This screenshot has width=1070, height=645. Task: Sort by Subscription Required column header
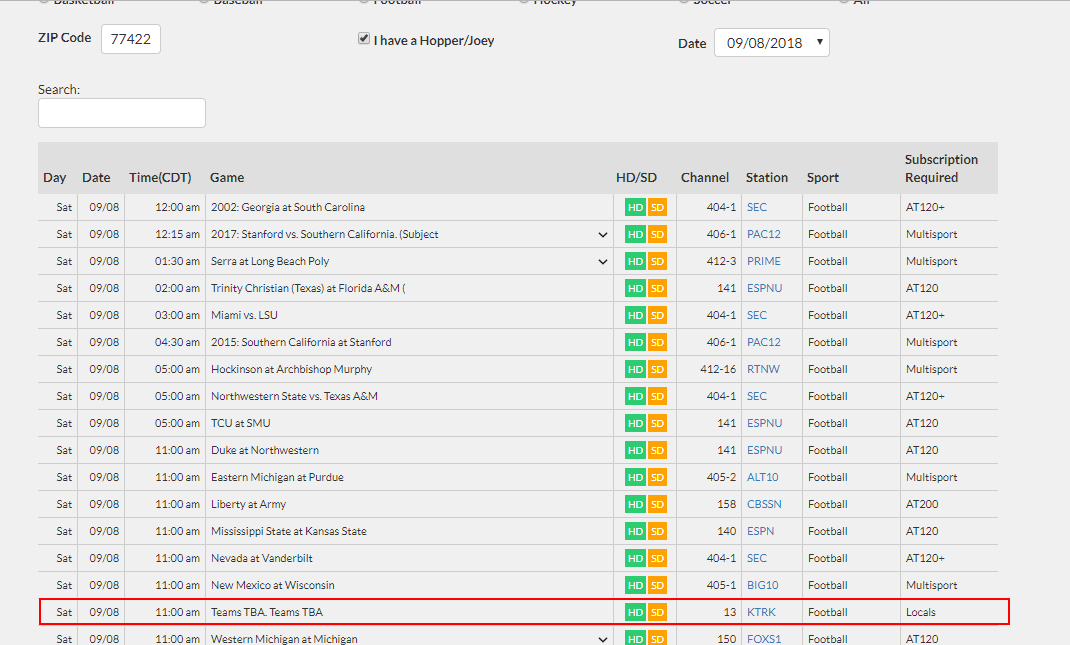point(942,169)
